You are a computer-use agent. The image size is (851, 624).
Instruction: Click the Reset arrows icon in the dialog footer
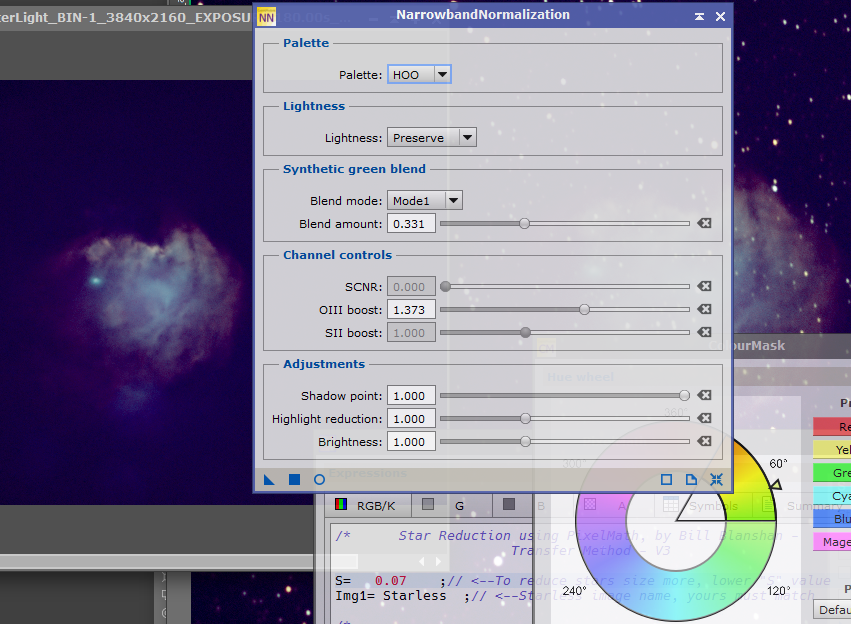coord(716,480)
